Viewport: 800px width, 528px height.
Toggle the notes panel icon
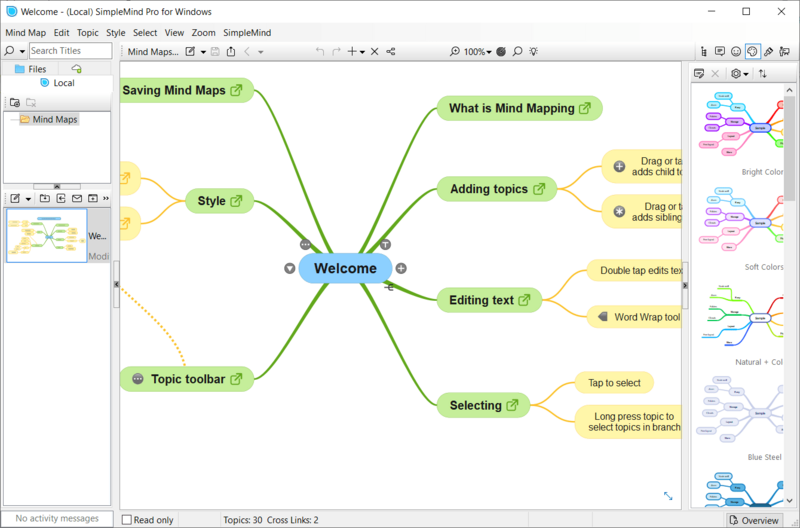click(720, 52)
